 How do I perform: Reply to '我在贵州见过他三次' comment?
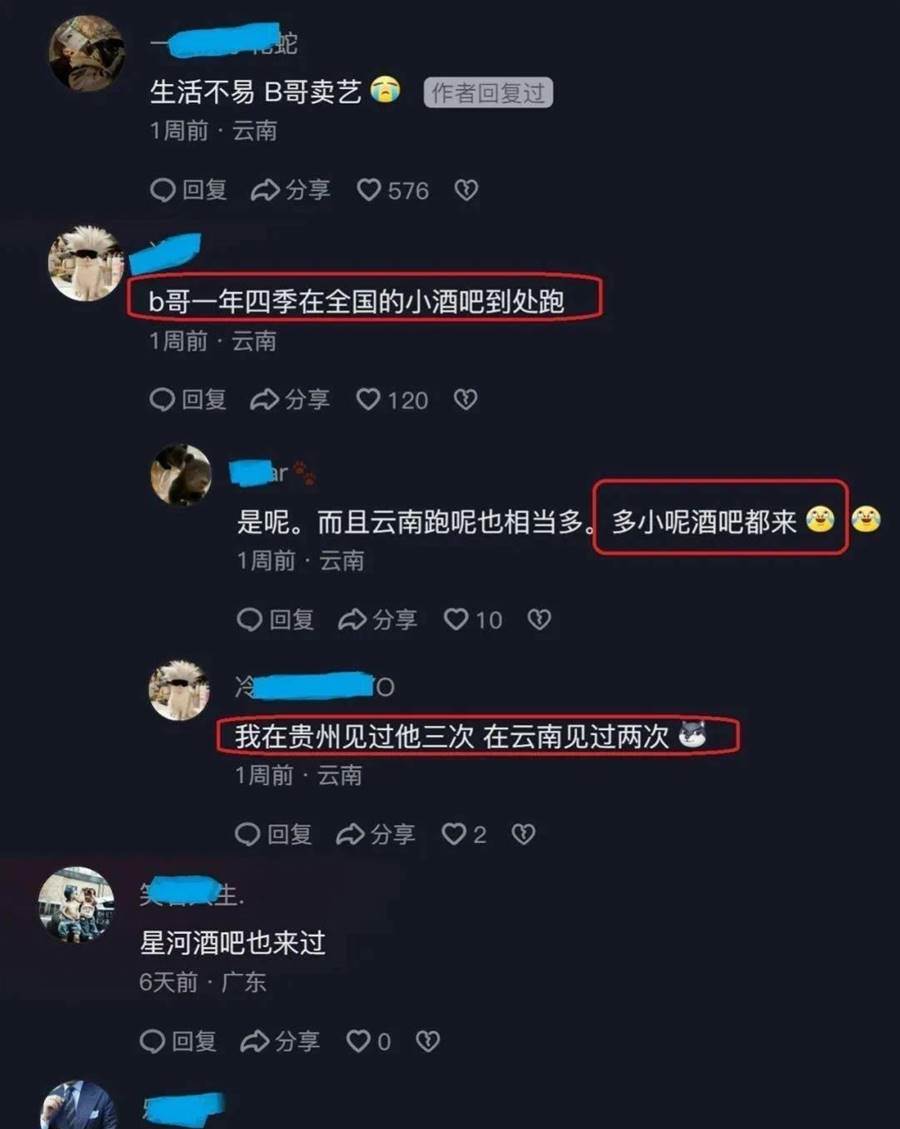coord(273,834)
